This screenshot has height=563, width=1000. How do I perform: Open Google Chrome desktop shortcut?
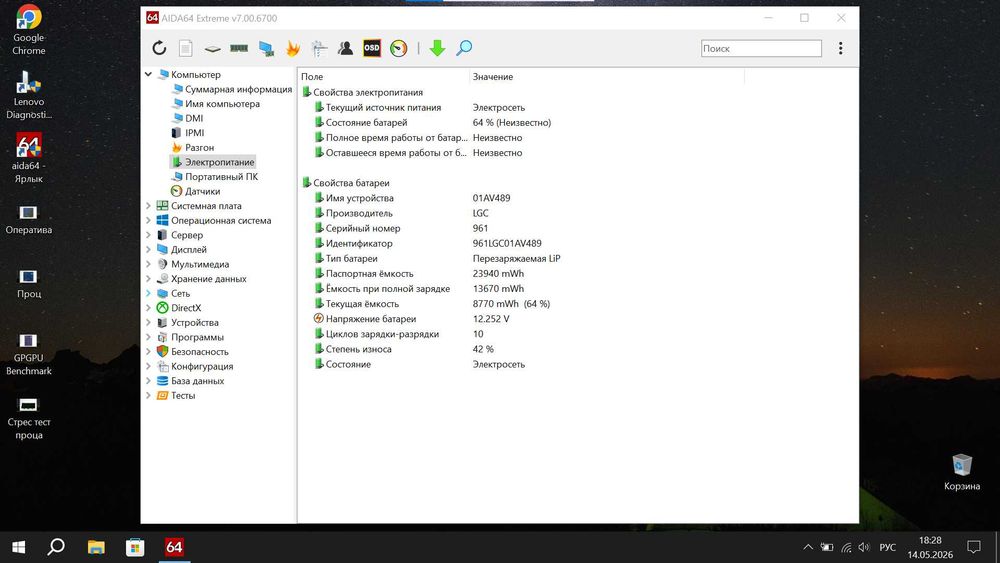[x=29, y=29]
